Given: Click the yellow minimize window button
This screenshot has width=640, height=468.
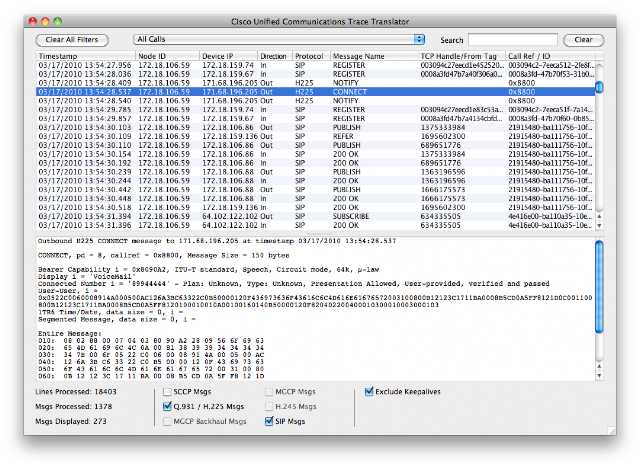Looking at the screenshot, I should coord(45,22).
